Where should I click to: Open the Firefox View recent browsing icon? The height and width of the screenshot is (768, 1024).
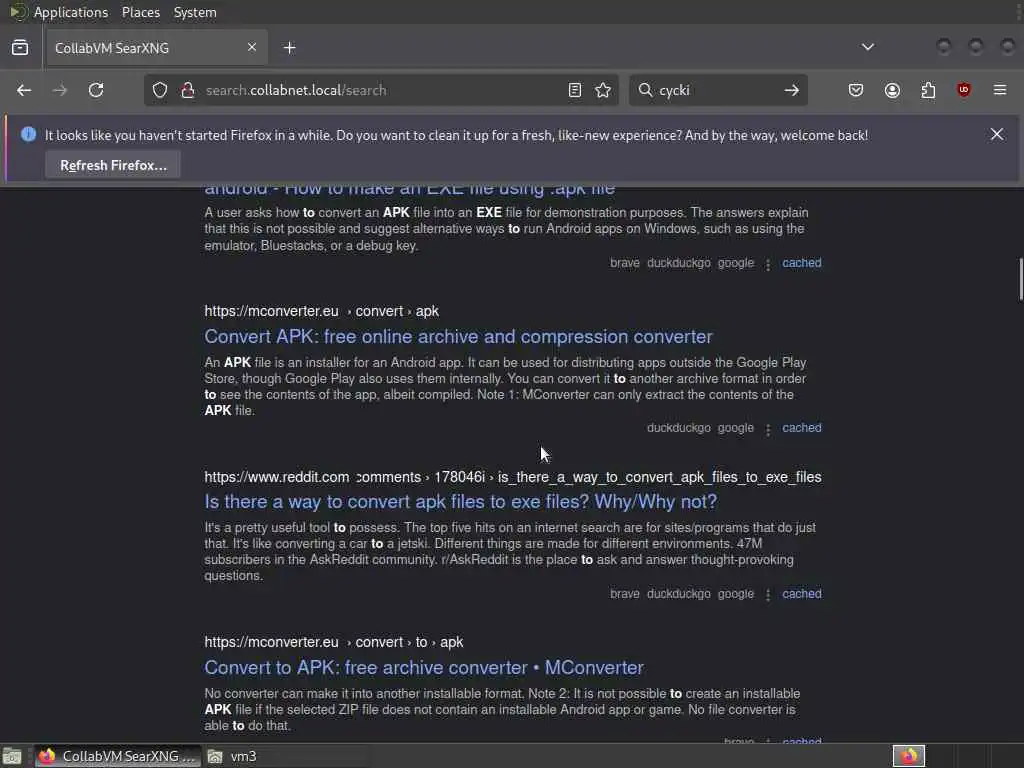(20, 48)
